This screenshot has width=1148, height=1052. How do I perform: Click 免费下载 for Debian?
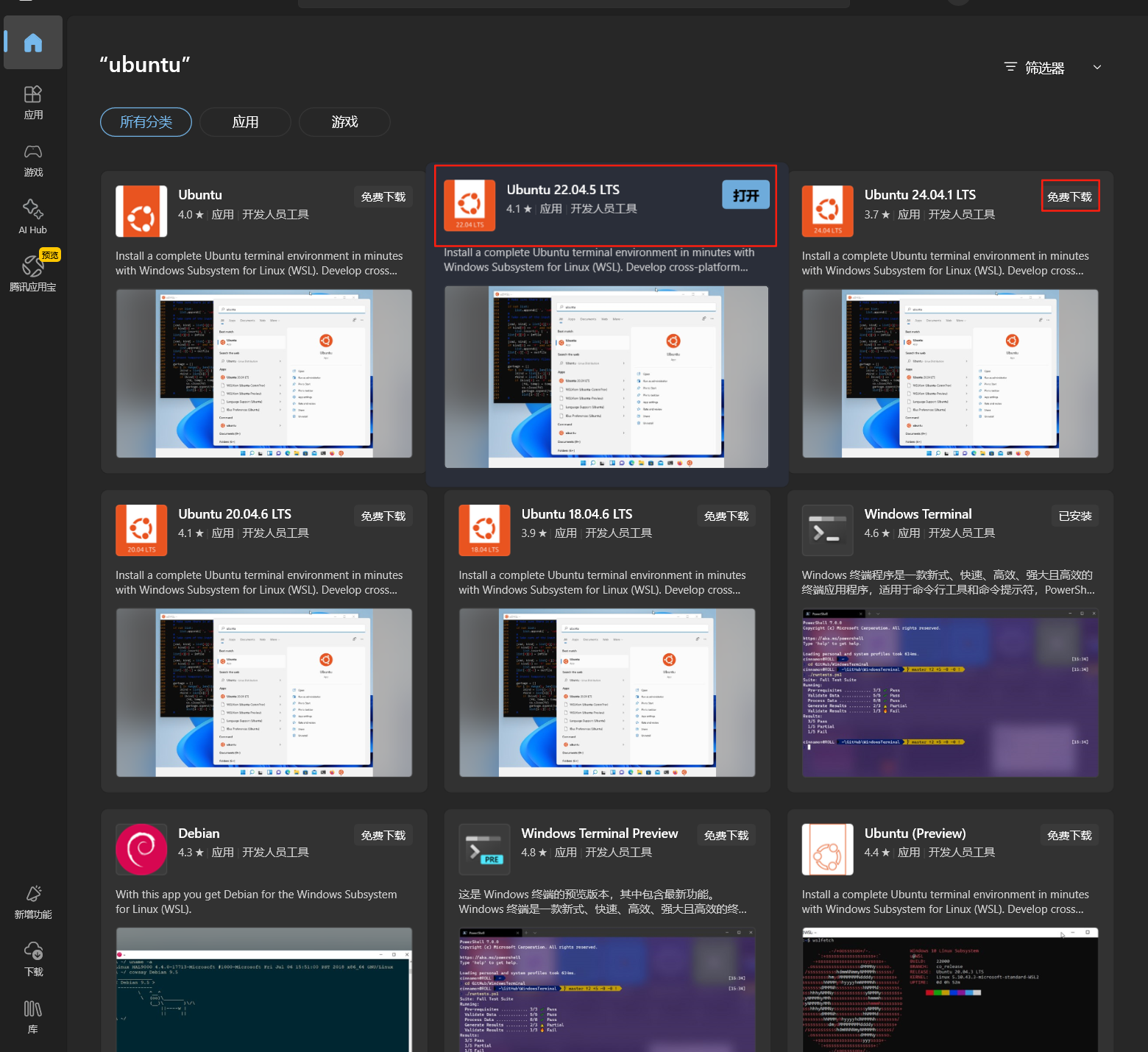click(383, 836)
